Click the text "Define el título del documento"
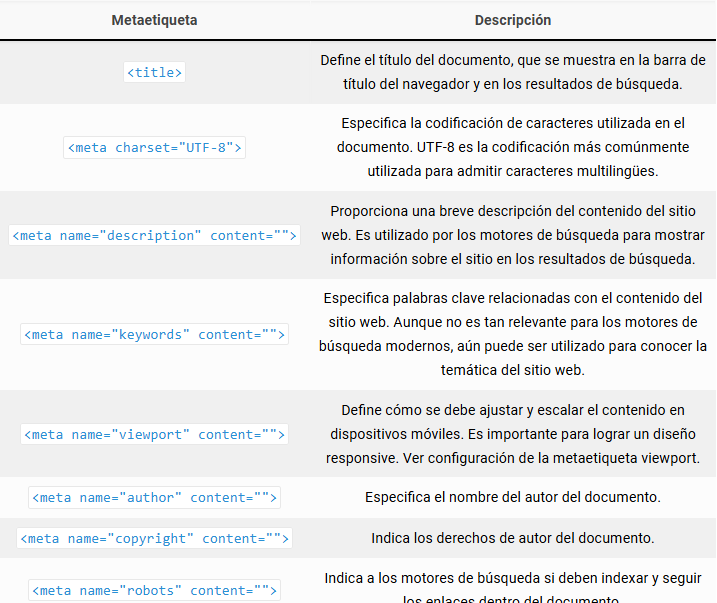Image resolution: width=717 pixels, height=603 pixels. 420,60
